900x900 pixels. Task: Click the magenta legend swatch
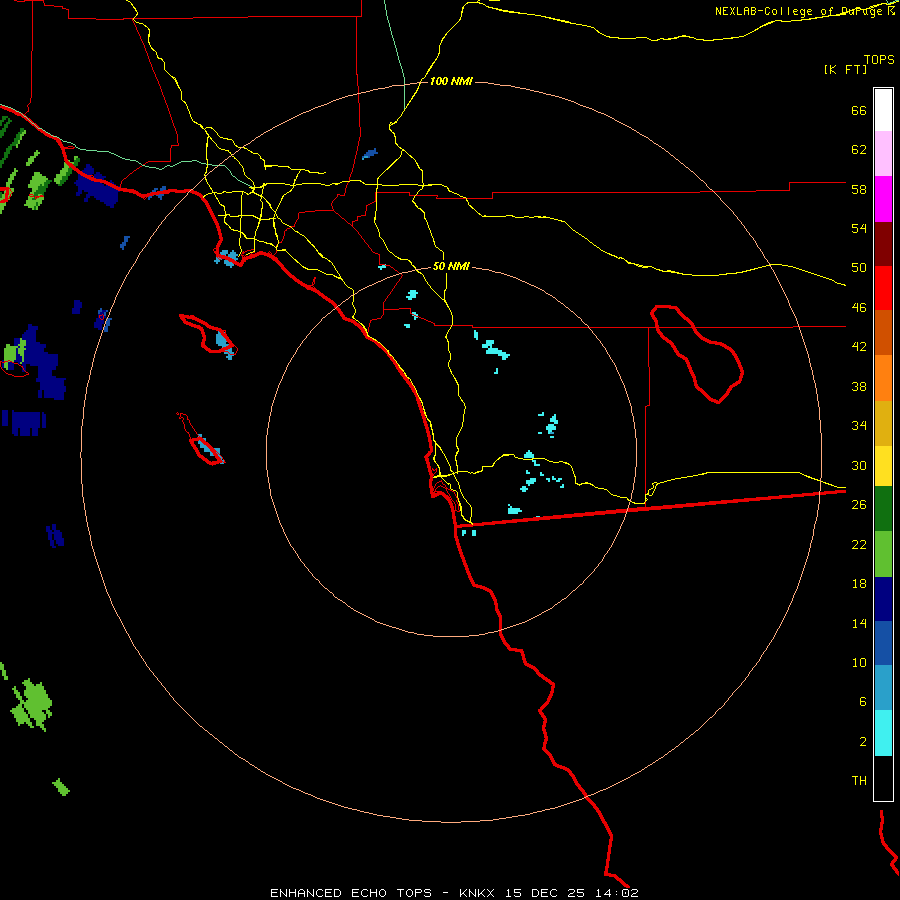tap(883, 199)
